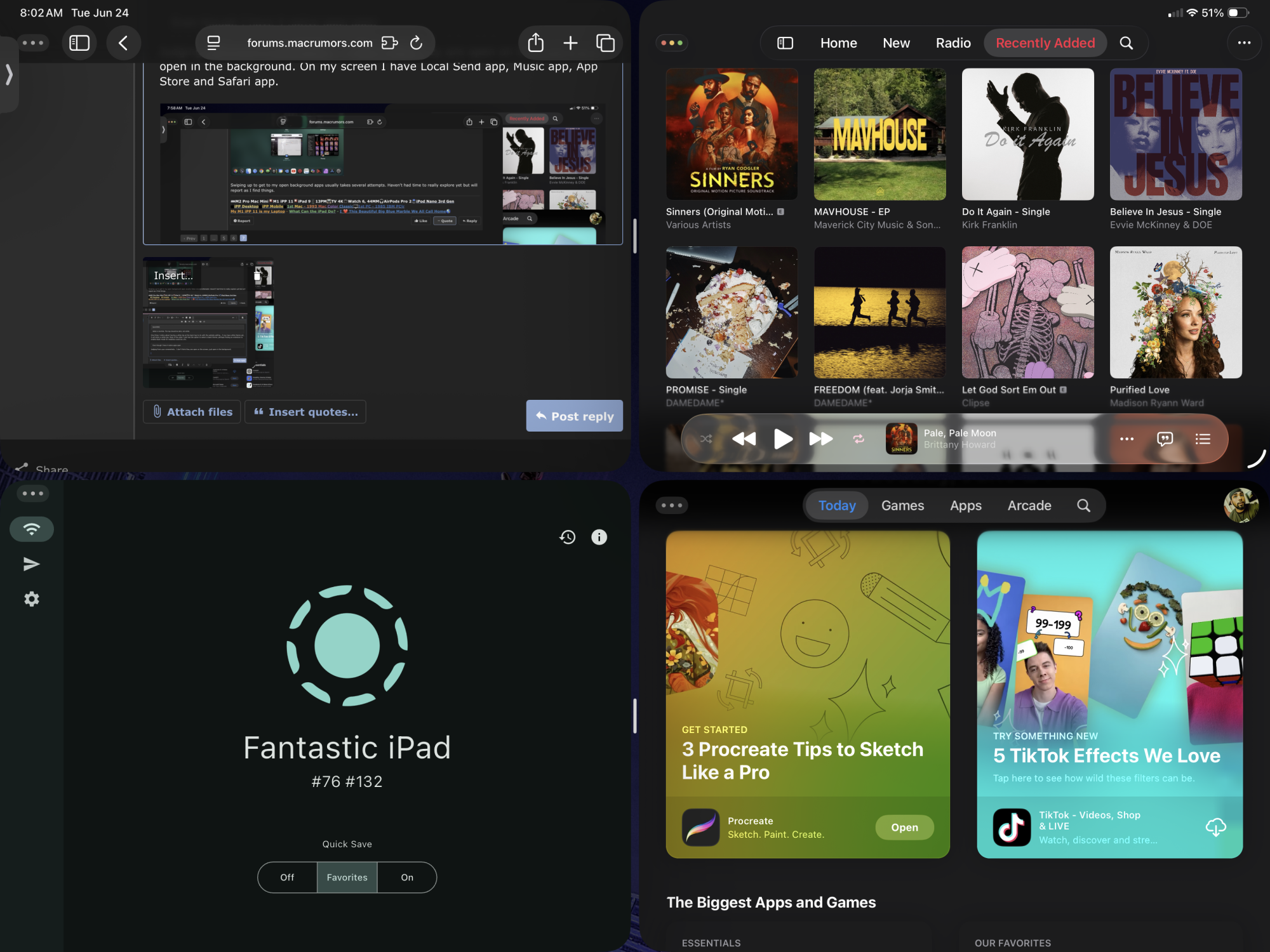1270x952 pixels.
Task: Open LocalSend settings gear
Action: point(32,599)
